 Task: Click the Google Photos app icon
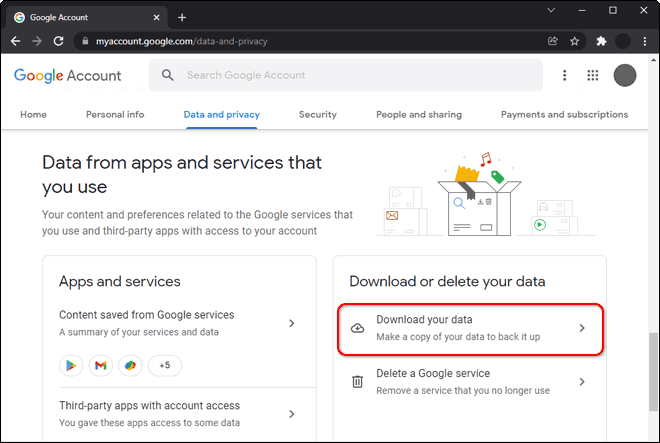point(130,365)
